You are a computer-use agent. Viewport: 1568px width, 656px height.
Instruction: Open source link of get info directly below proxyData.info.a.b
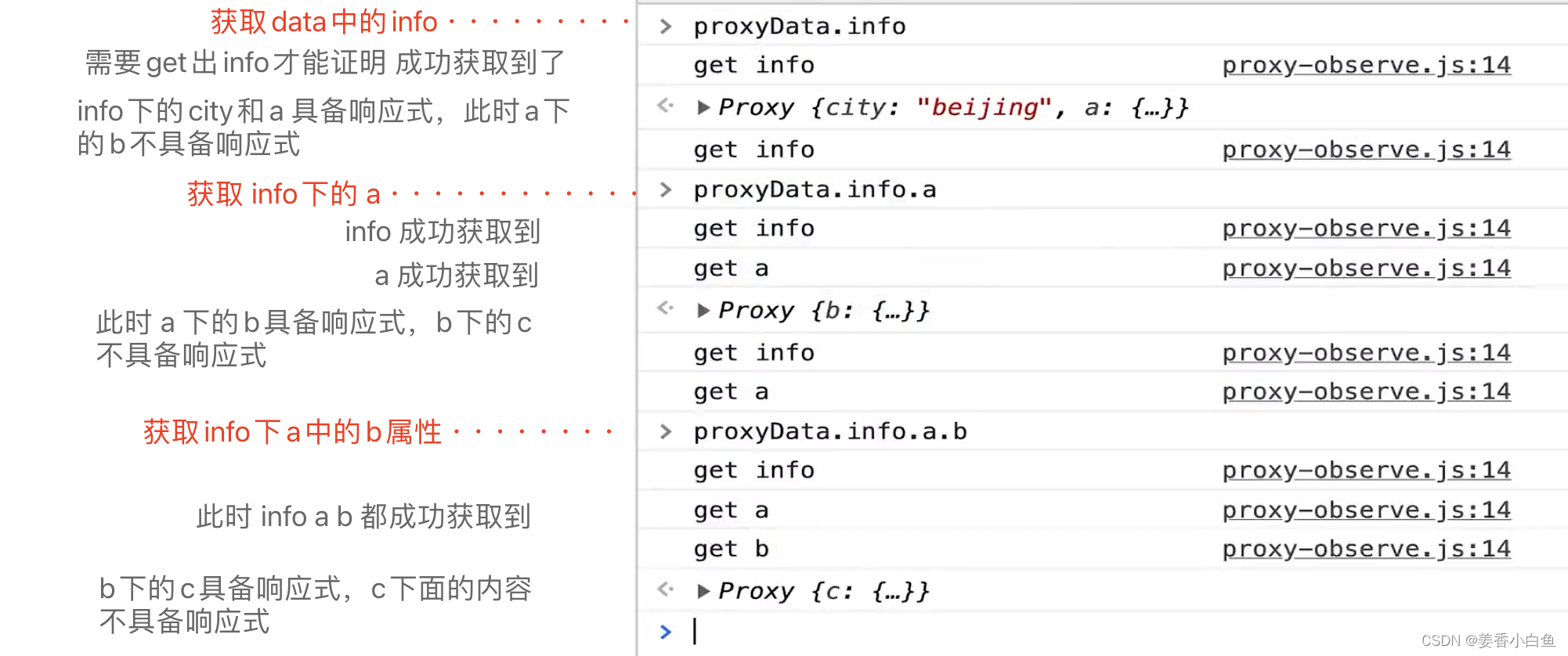[1366, 470]
